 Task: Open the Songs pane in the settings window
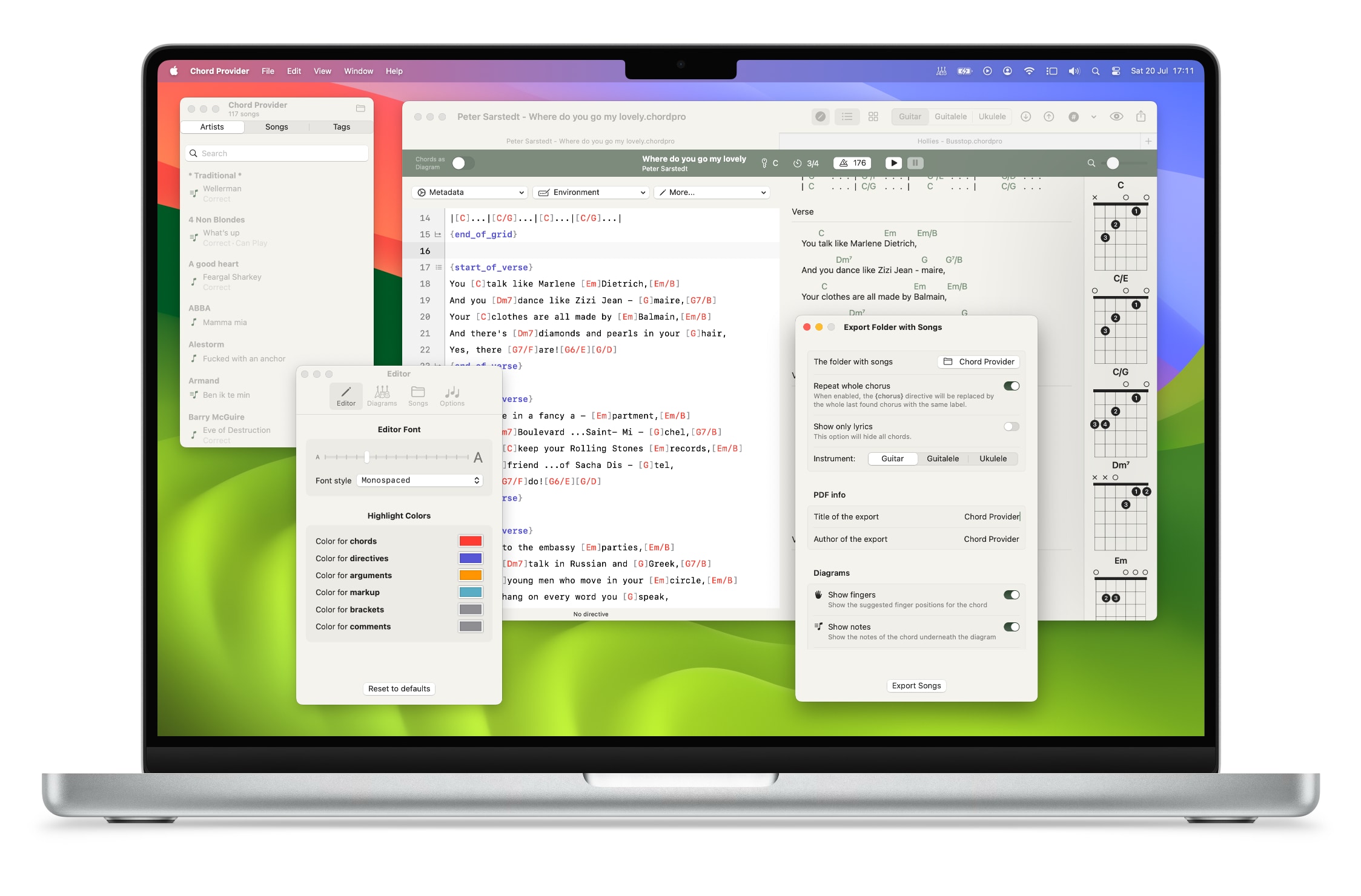click(418, 396)
